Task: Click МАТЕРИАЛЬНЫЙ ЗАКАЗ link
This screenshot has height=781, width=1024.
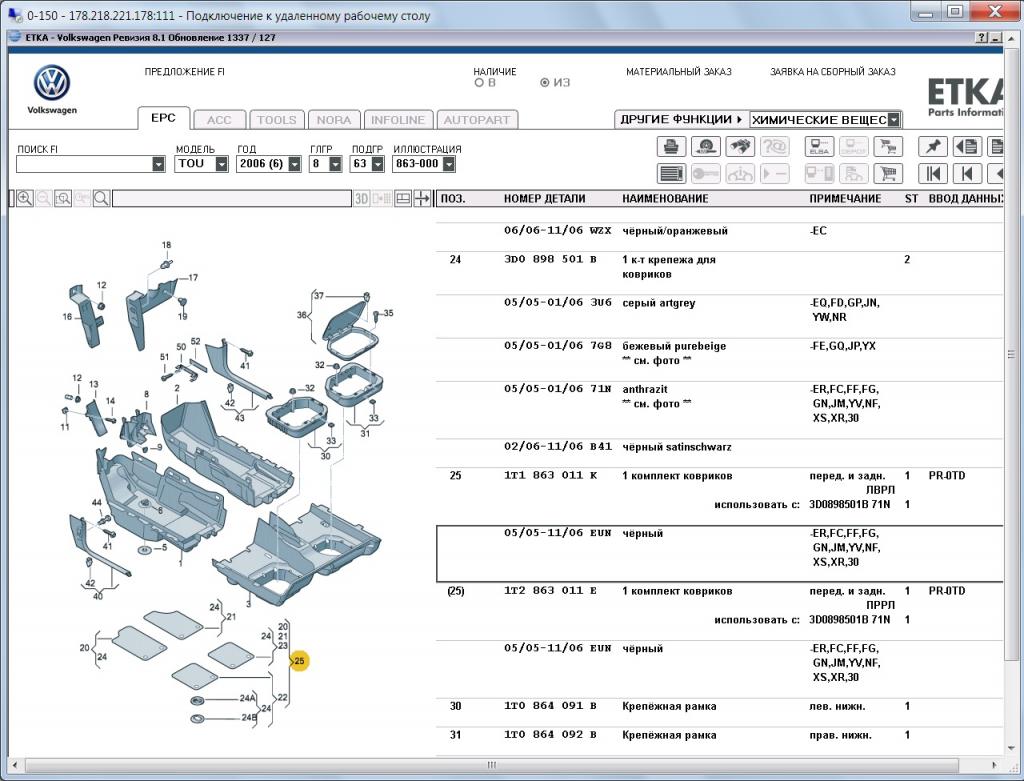Action: [x=679, y=72]
